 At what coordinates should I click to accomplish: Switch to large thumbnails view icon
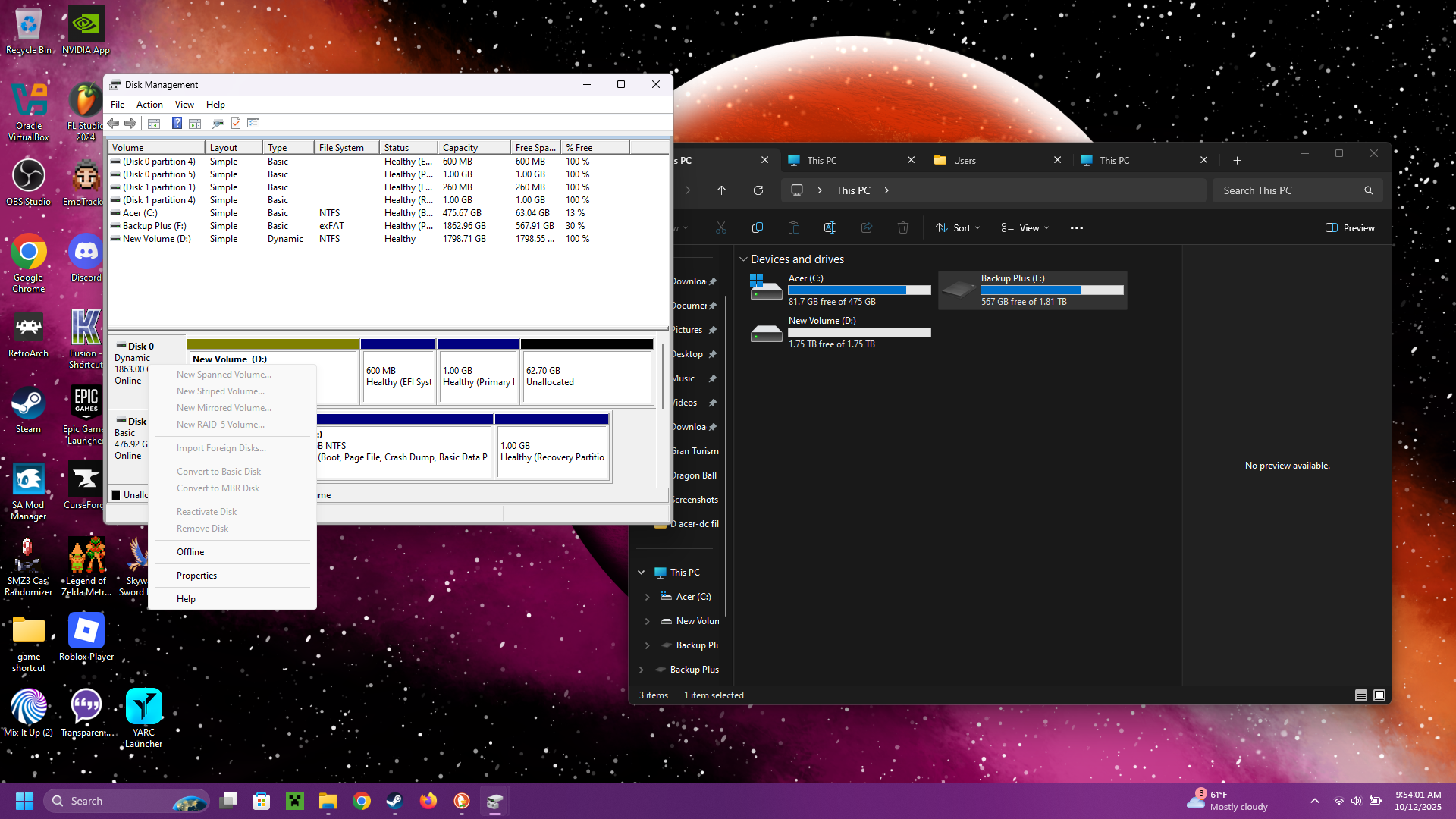[x=1379, y=695]
